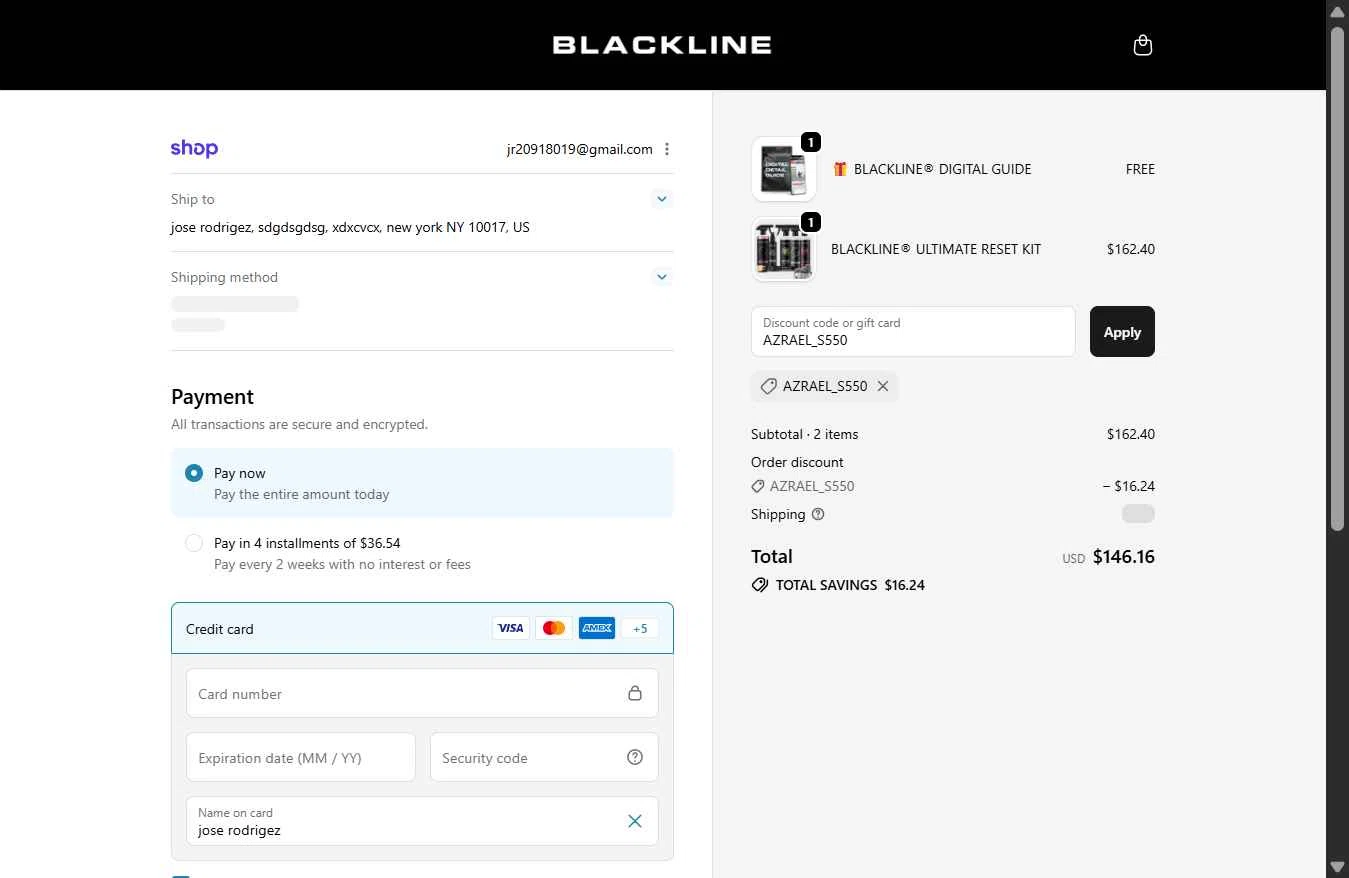Click the tag icon on AZRAEL_S550 chip
The image size is (1349, 878).
point(768,386)
